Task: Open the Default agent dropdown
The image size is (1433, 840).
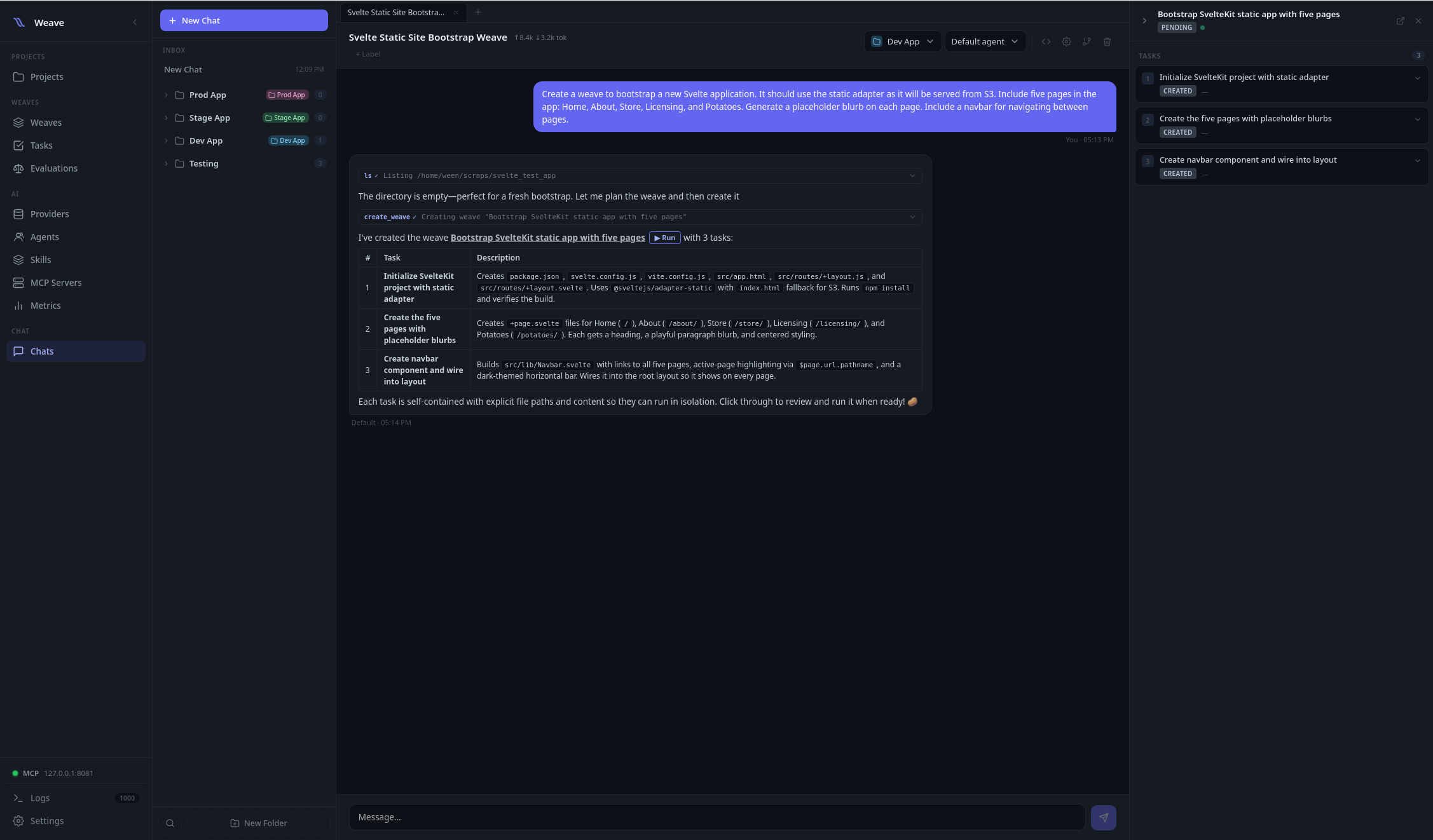Action: tap(985, 41)
